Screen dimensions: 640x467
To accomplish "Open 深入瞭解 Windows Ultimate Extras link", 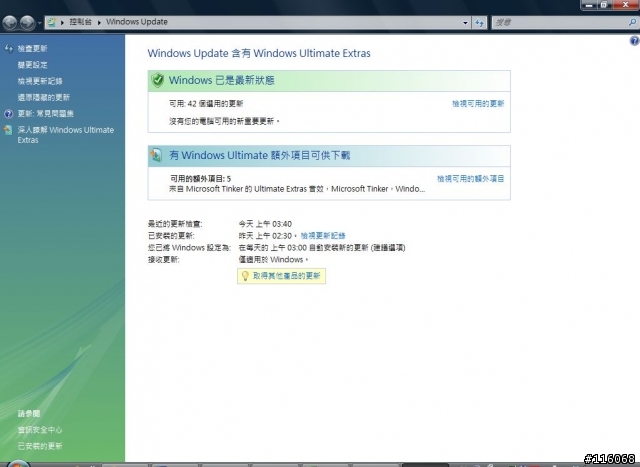I will [66, 135].
